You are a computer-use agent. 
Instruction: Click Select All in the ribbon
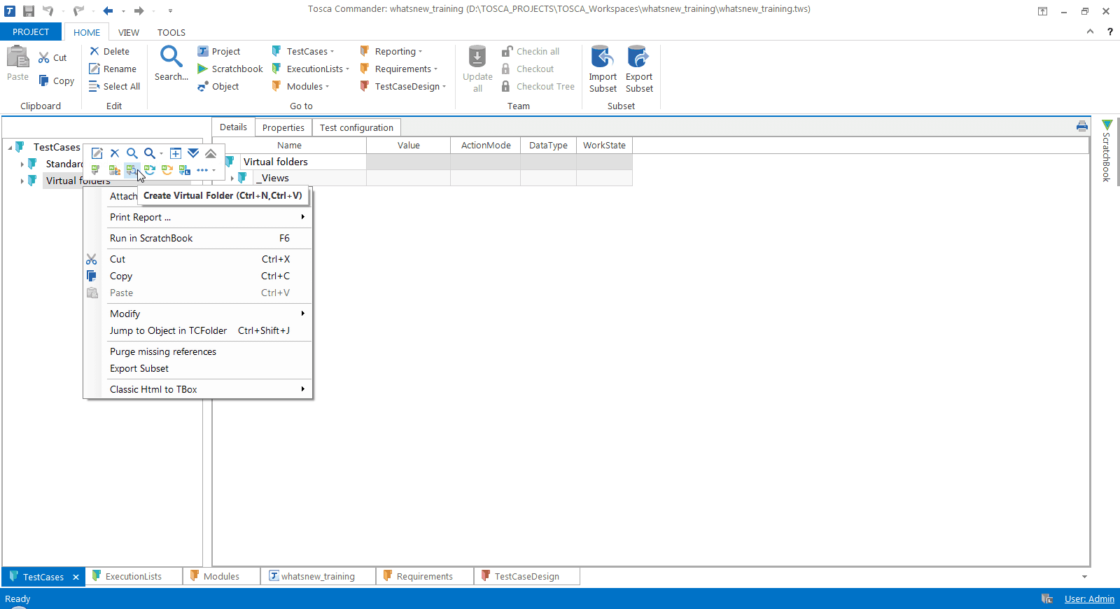(x=114, y=86)
